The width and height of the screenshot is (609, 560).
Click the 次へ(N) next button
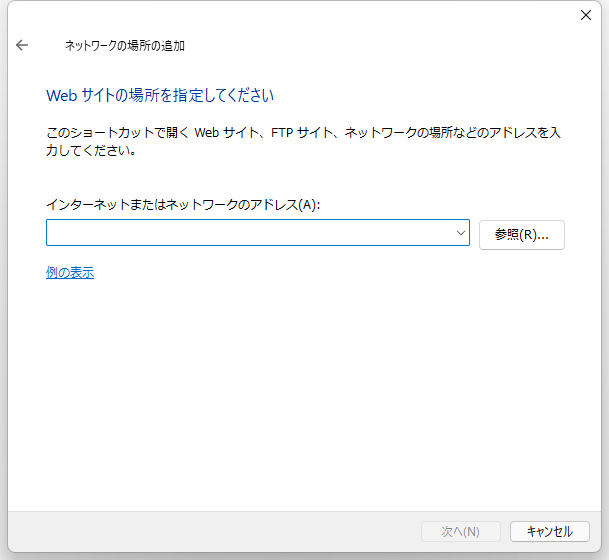[x=461, y=531]
